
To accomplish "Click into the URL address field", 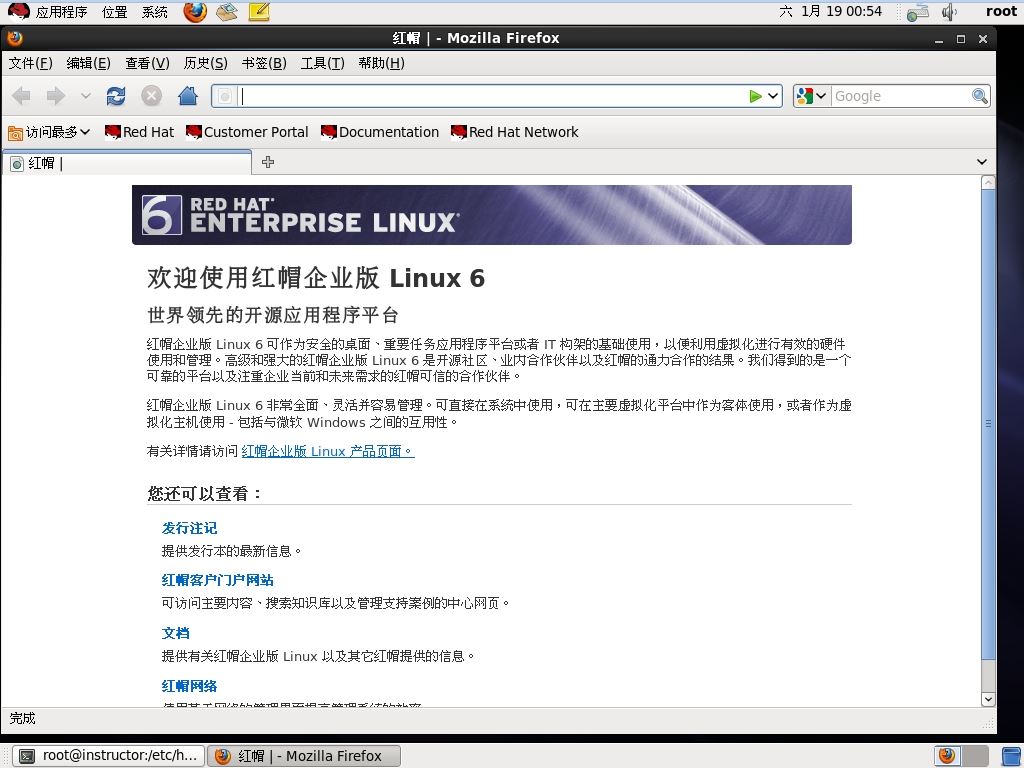I will tap(493, 96).
